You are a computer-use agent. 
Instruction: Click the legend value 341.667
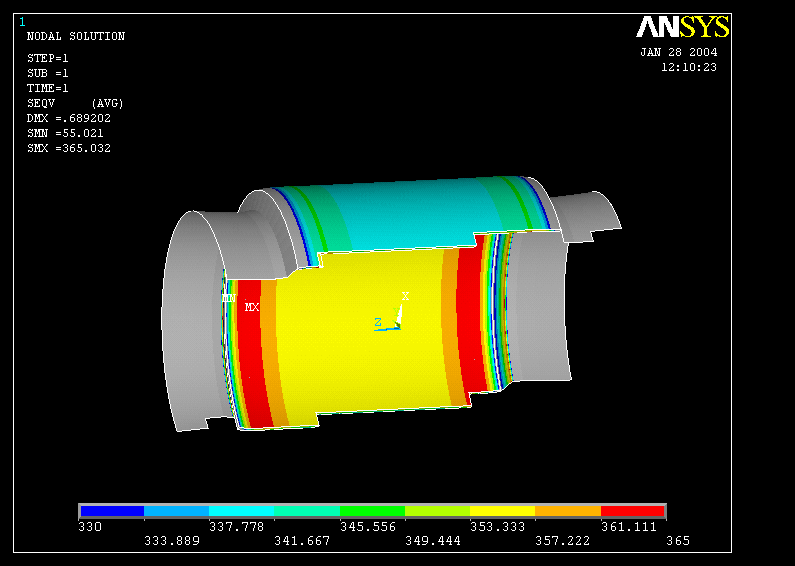click(x=302, y=541)
